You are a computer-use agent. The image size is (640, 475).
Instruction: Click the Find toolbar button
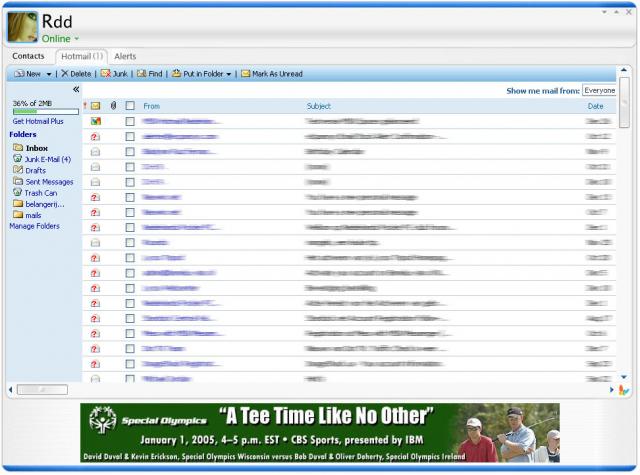click(149, 74)
